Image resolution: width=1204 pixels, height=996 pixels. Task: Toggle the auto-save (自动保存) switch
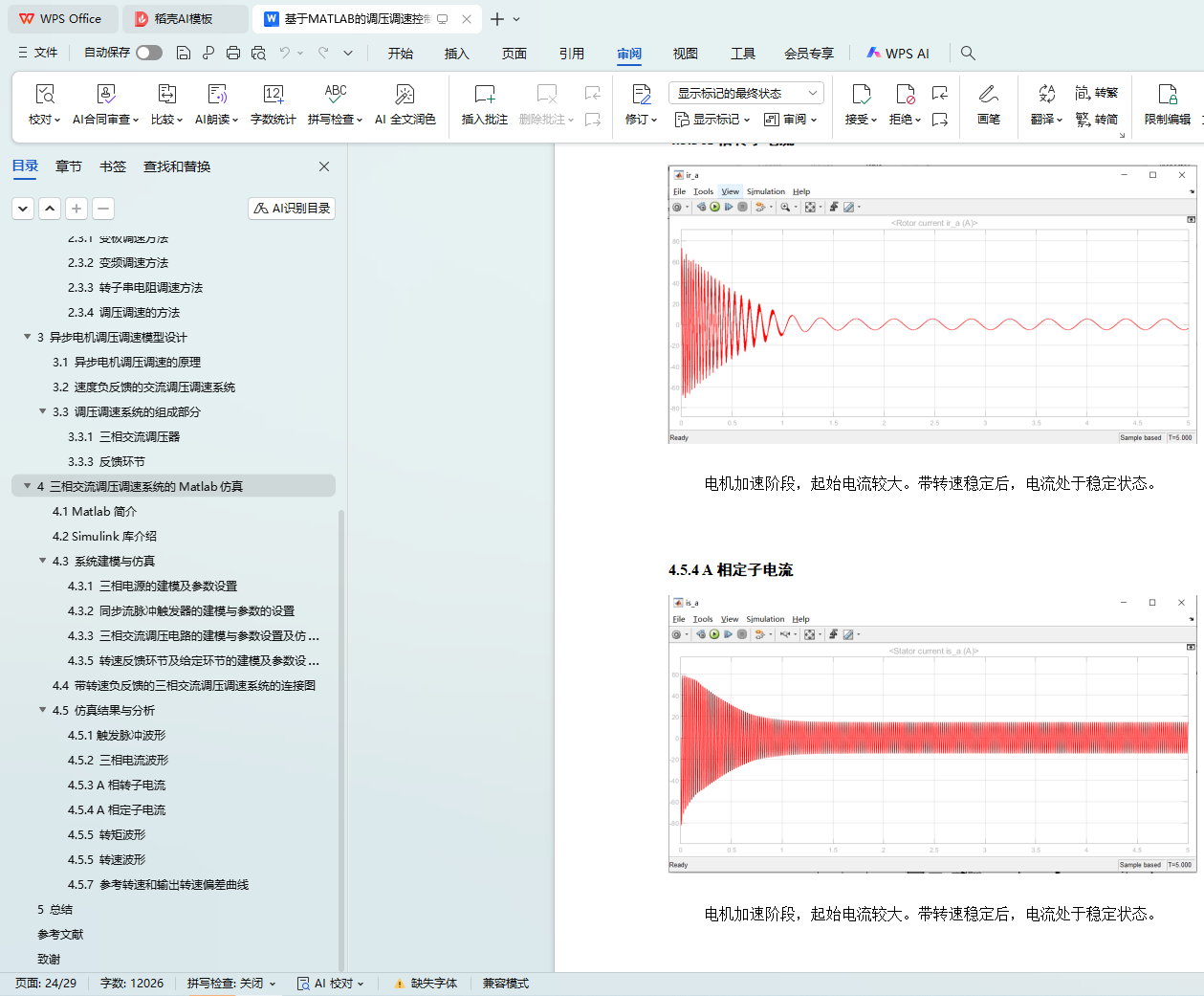click(x=149, y=53)
